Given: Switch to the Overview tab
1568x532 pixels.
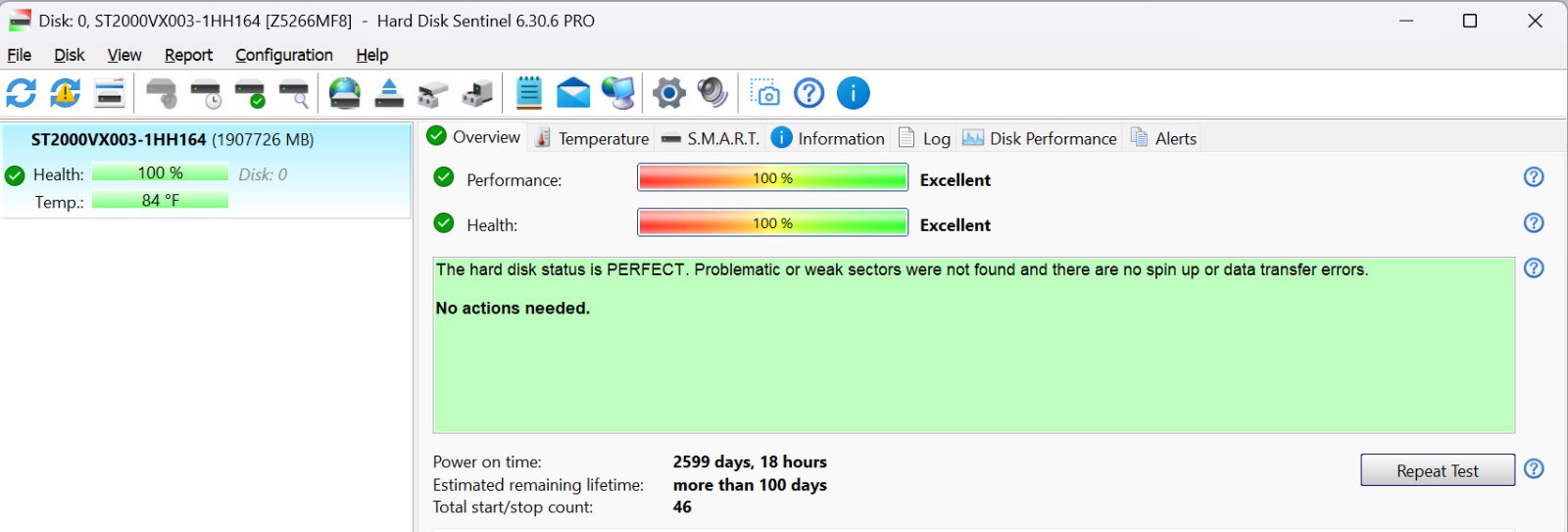Looking at the screenshot, I should click(474, 136).
